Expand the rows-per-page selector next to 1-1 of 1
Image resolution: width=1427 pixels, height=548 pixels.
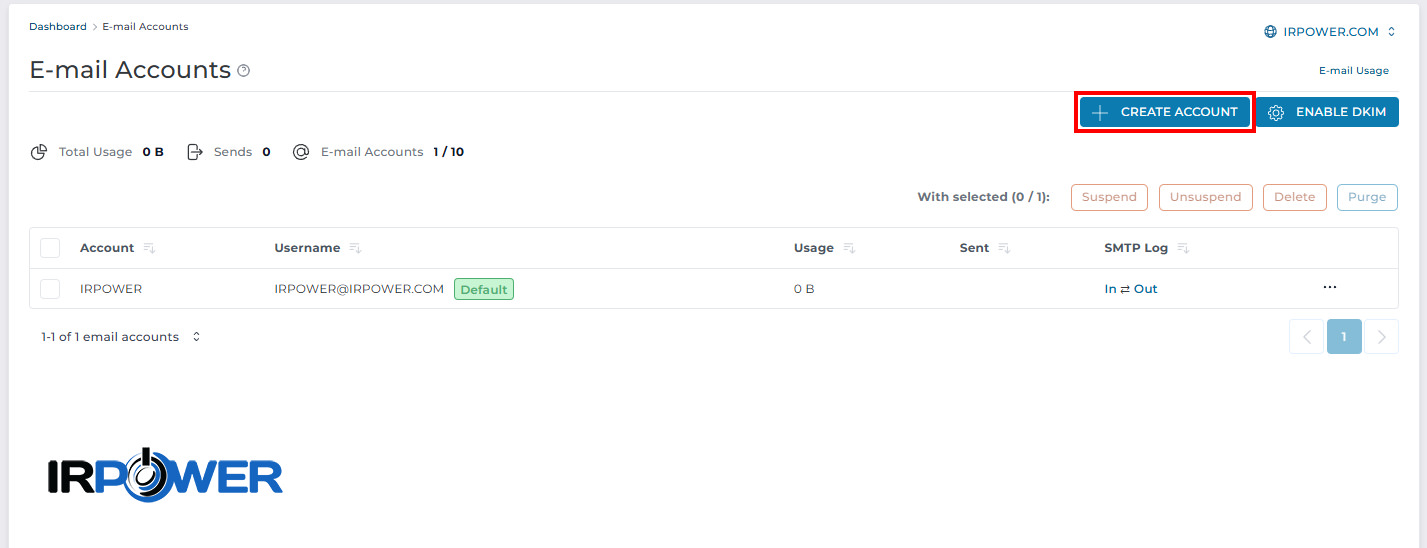[x=196, y=337]
